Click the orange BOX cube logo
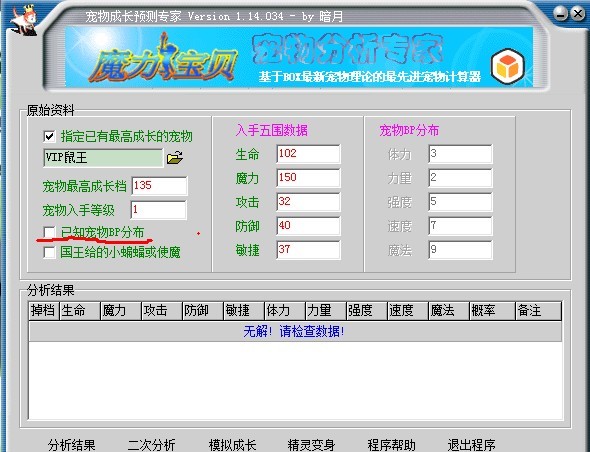This screenshot has height=452, width=590. 508,67
